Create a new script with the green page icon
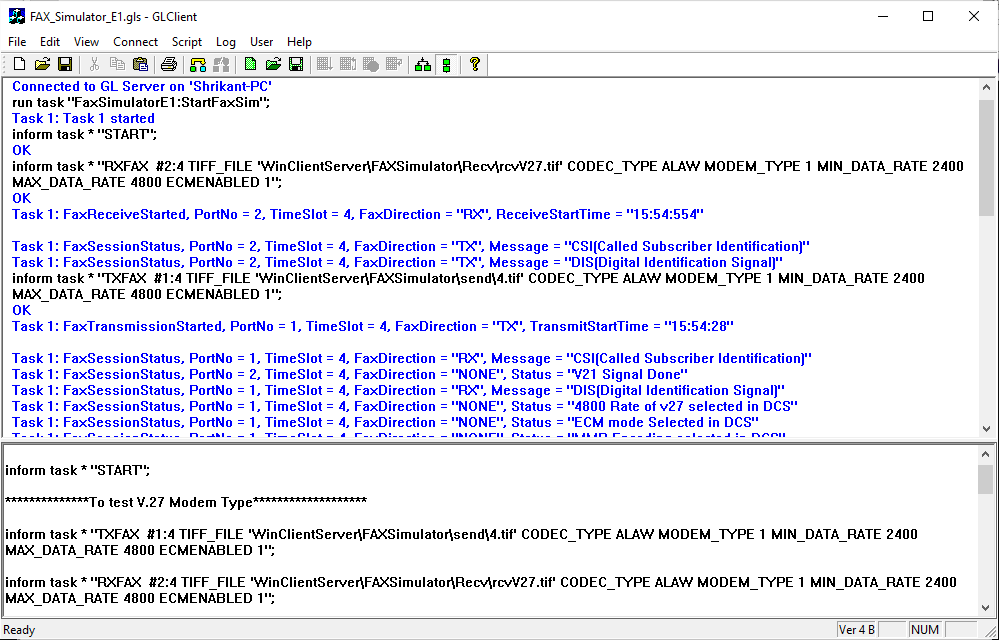Viewport: 999px width, 640px height. pyautogui.click(x=250, y=64)
